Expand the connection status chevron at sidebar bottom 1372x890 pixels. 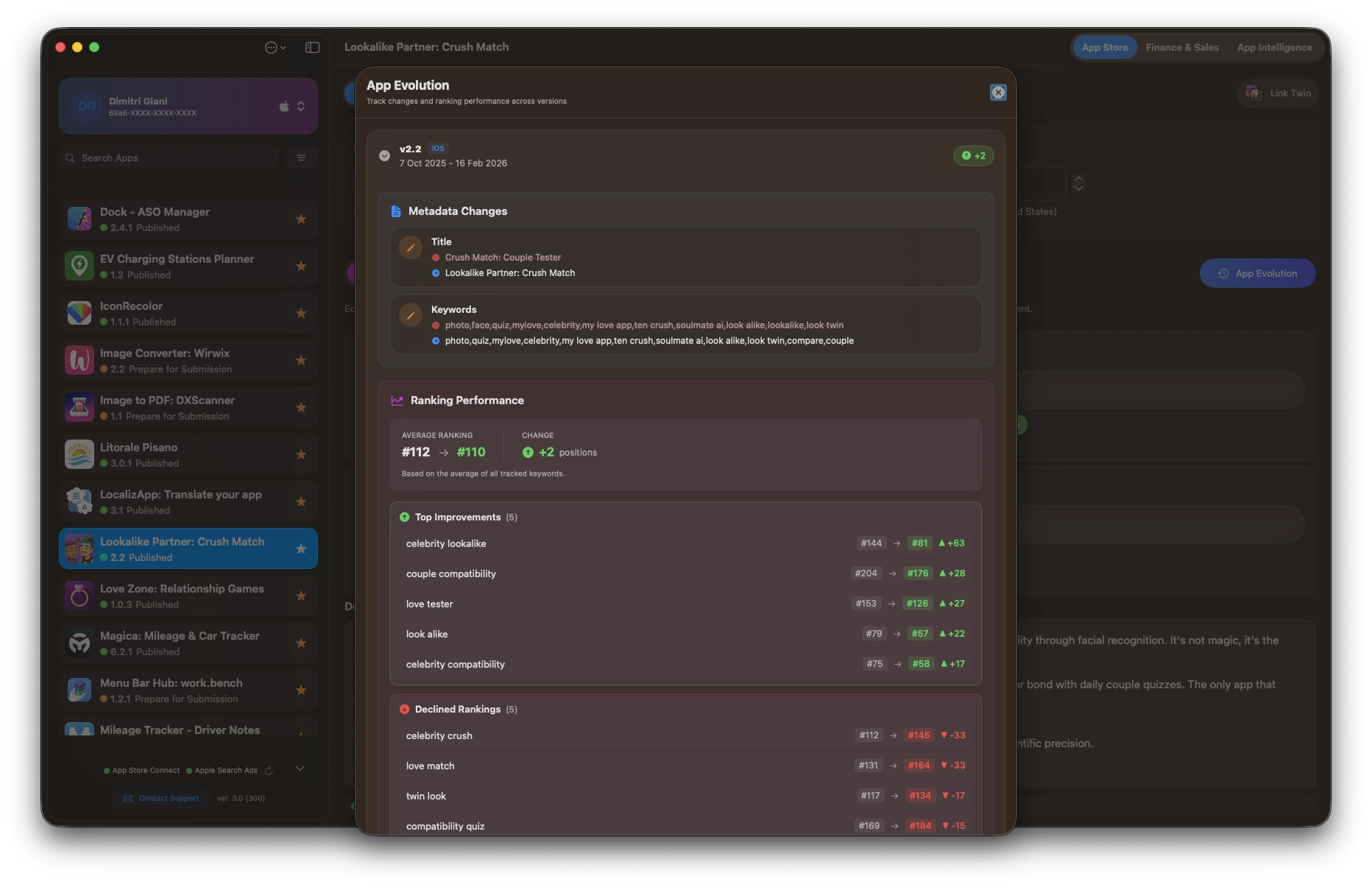point(300,769)
